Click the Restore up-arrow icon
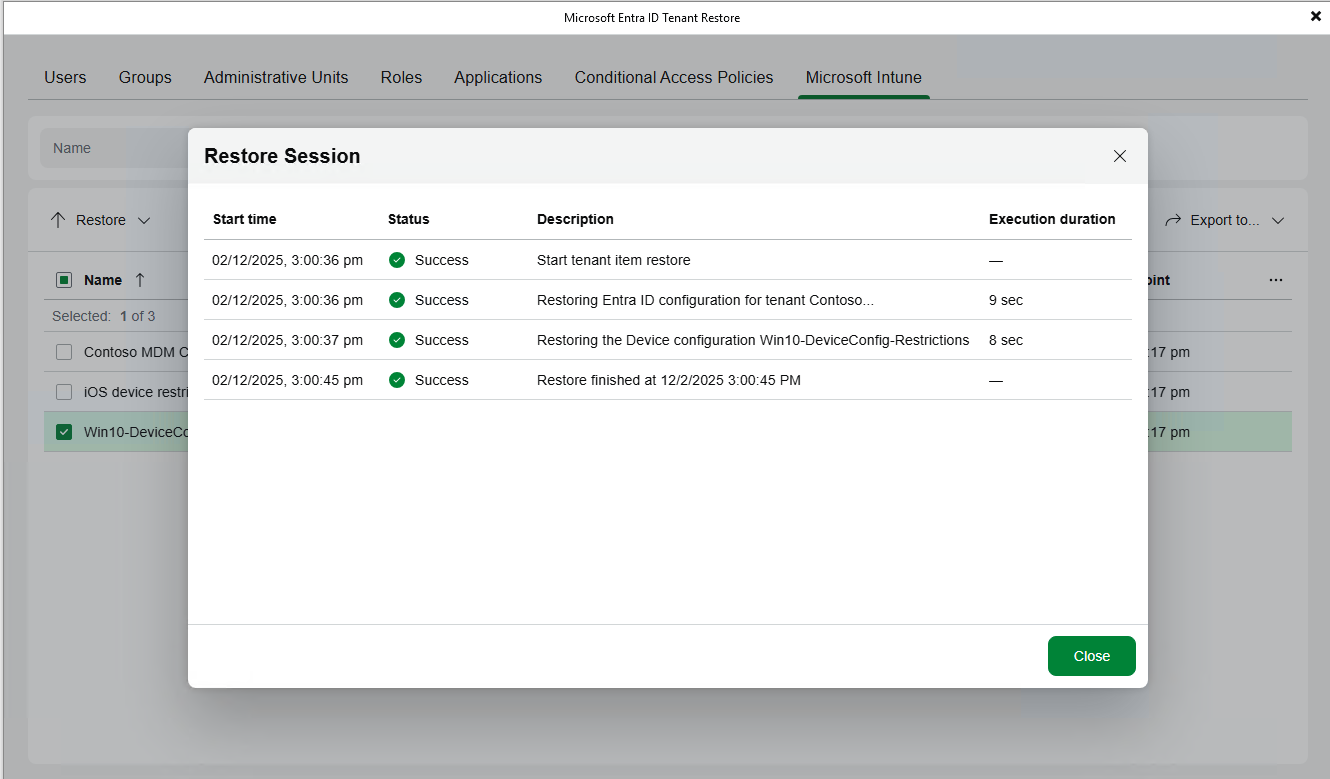This screenshot has height=779, width=1330. coord(58,220)
